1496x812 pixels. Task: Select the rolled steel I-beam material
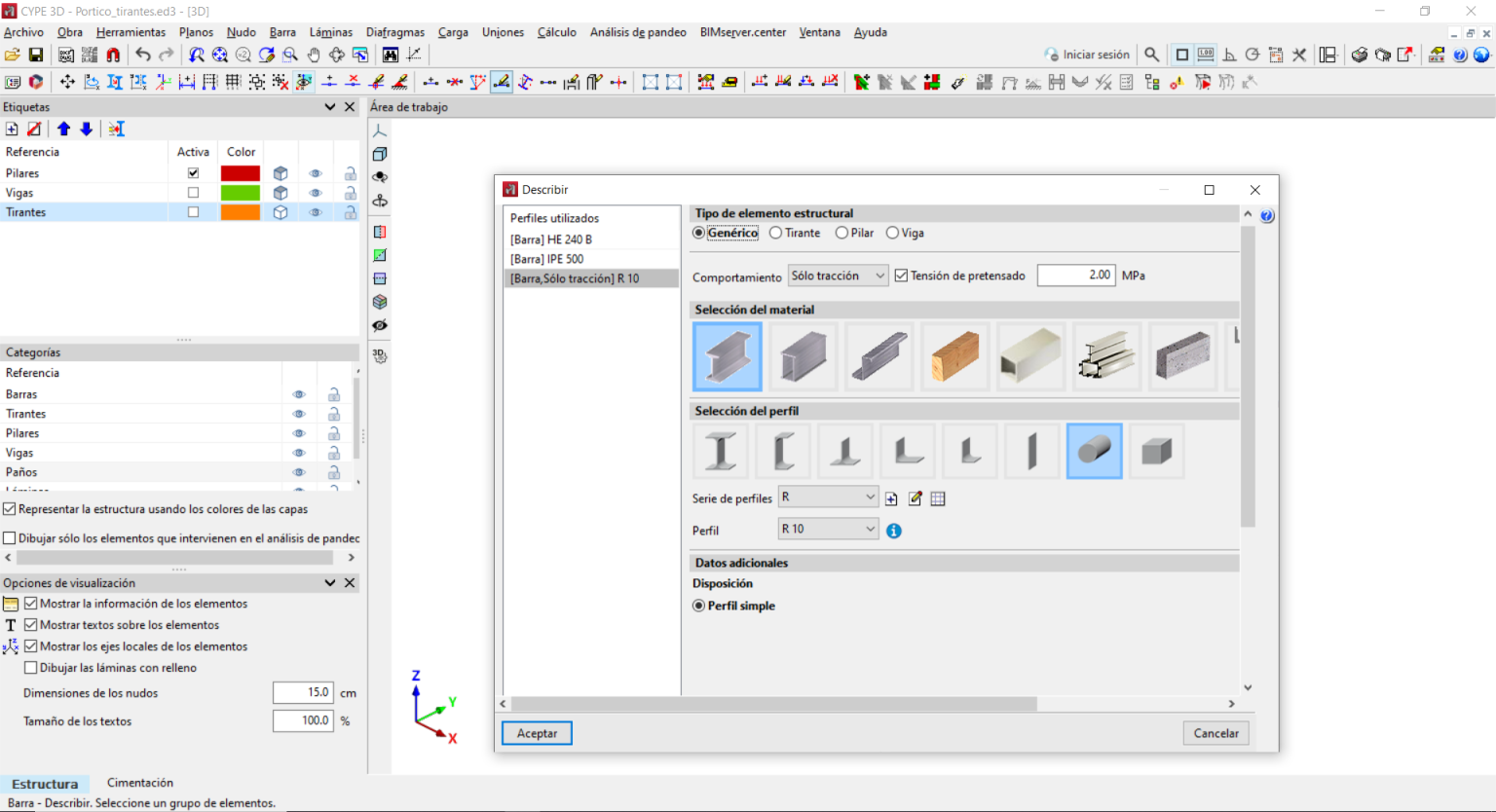(x=728, y=356)
